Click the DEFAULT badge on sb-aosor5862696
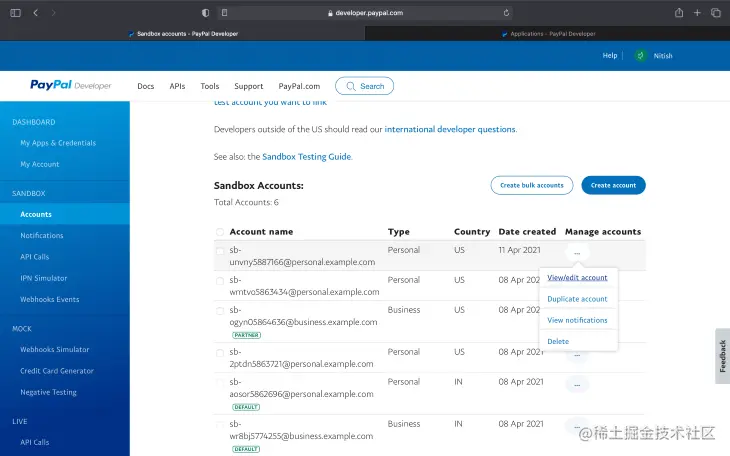Image resolution: width=730 pixels, height=456 pixels. 246,407
